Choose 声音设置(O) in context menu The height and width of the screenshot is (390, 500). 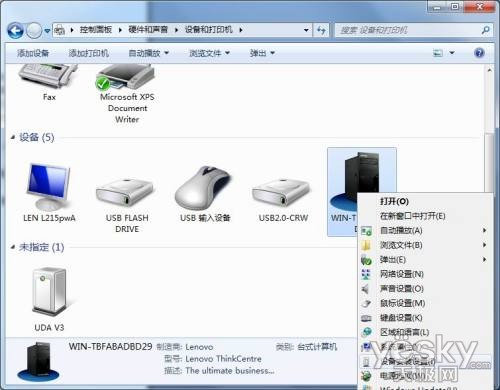click(x=425, y=289)
